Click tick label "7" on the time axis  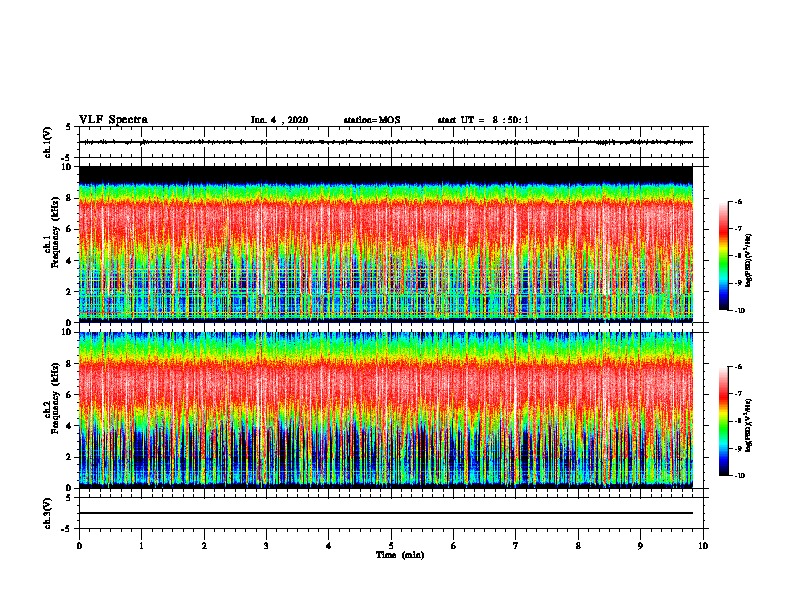click(516, 546)
